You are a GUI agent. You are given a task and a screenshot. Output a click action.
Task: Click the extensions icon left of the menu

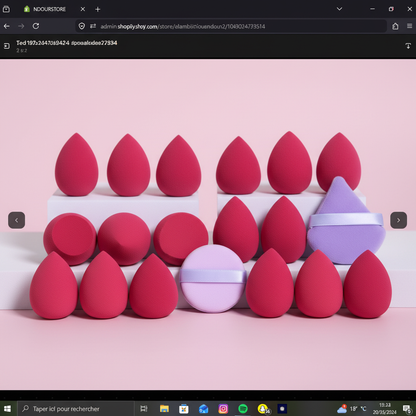tap(395, 26)
